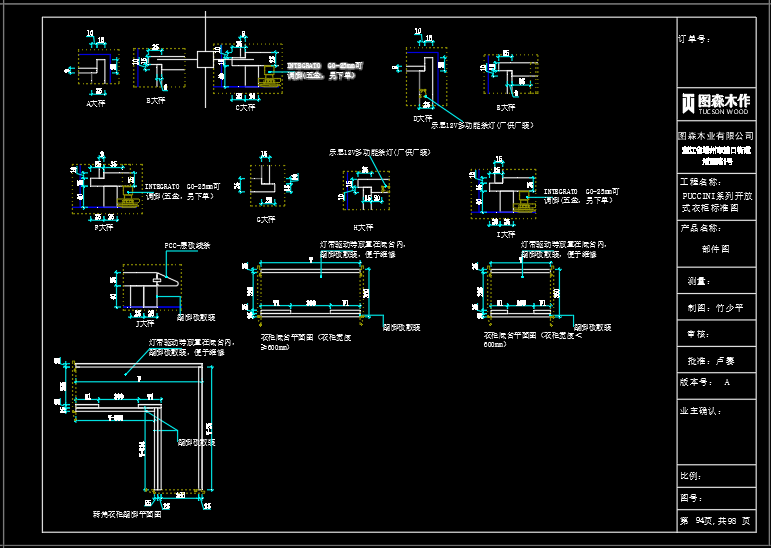Click the page 94 of 98 indicator
This screenshot has height=548, width=771.
tap(713, 521)
